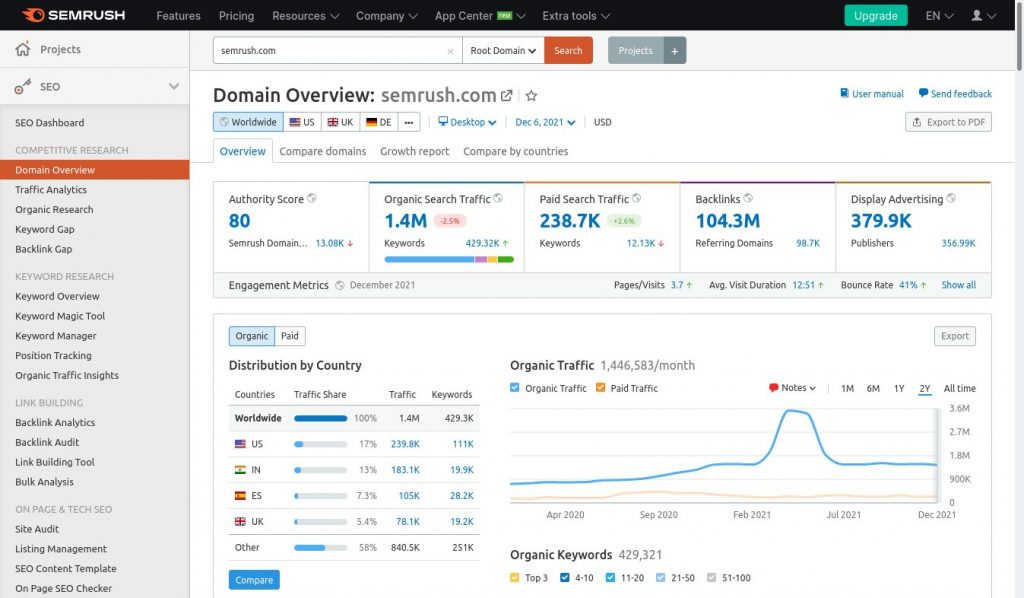The image size is (1024, 598).
Task: Click the US flag in distribution table
Action: pyautogui.click(x=240, y=444)
